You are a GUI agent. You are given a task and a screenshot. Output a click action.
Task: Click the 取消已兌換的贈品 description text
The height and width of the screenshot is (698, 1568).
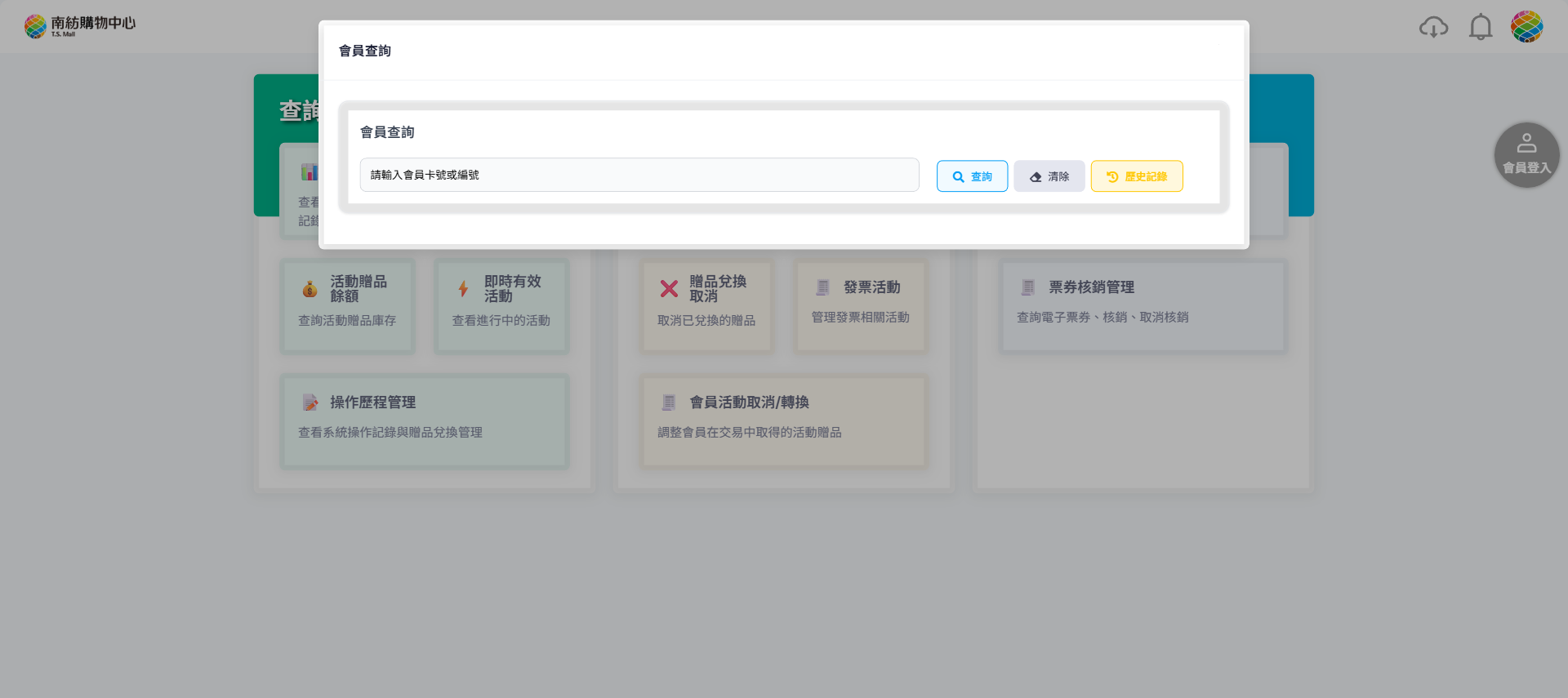tap(706, 321)
